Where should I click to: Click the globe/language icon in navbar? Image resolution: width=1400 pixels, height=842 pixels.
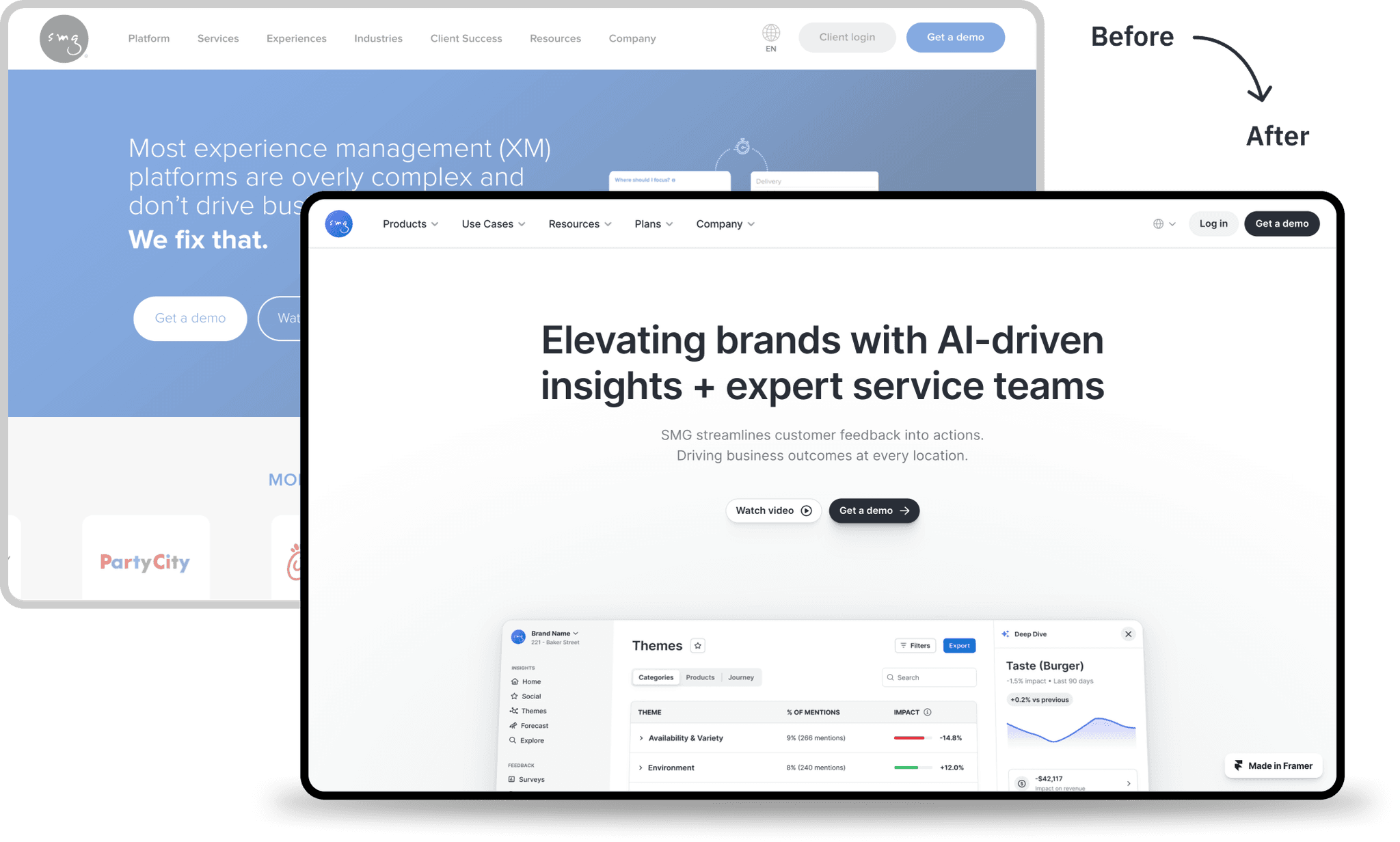1159,223
